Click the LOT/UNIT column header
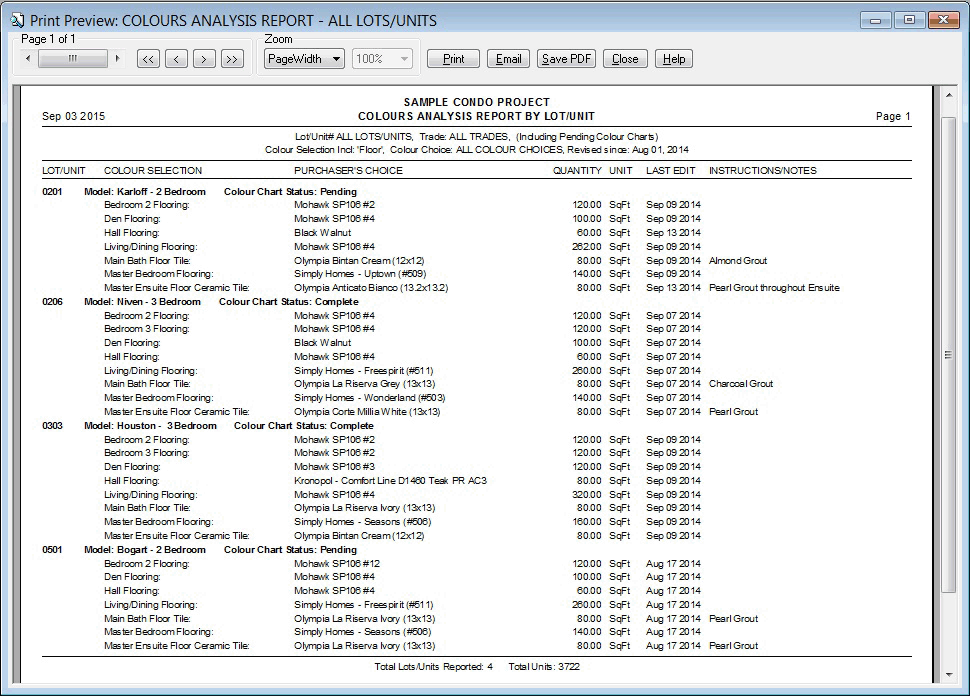The width and height of the screenshot is (970, 696). click(x=64, y=171)
